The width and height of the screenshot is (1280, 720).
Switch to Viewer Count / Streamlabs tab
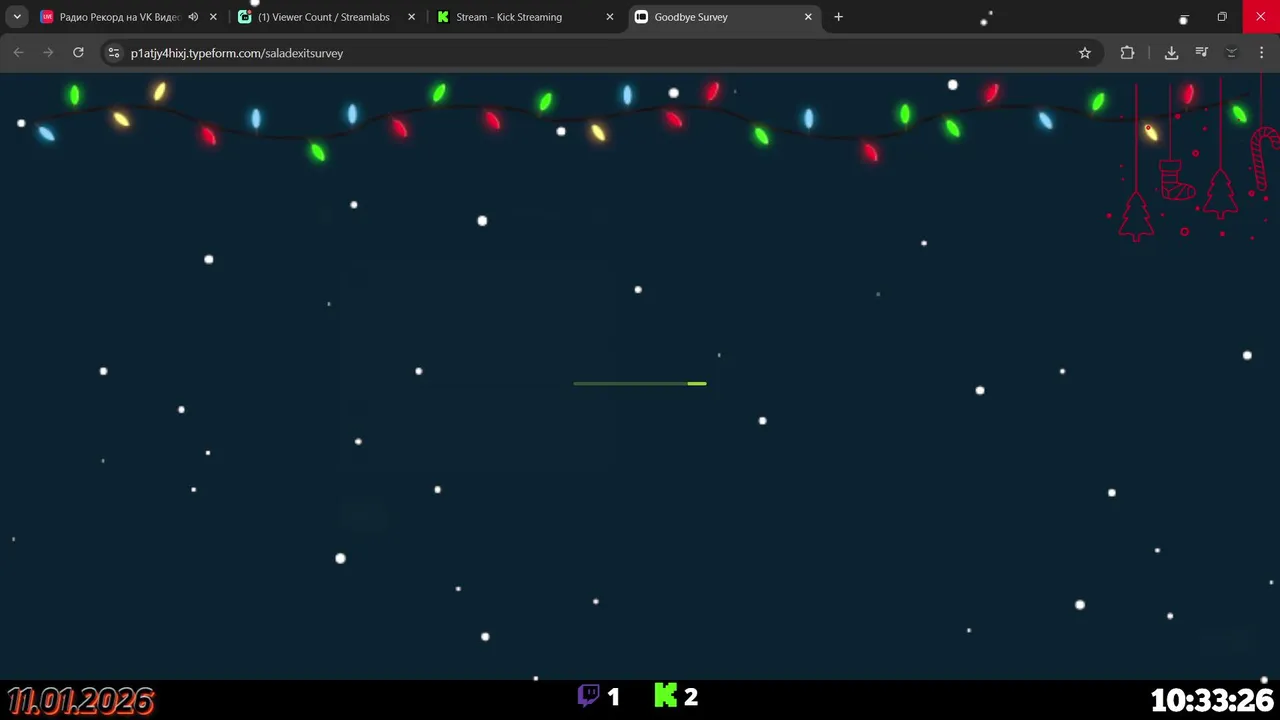tap(327, 17)
